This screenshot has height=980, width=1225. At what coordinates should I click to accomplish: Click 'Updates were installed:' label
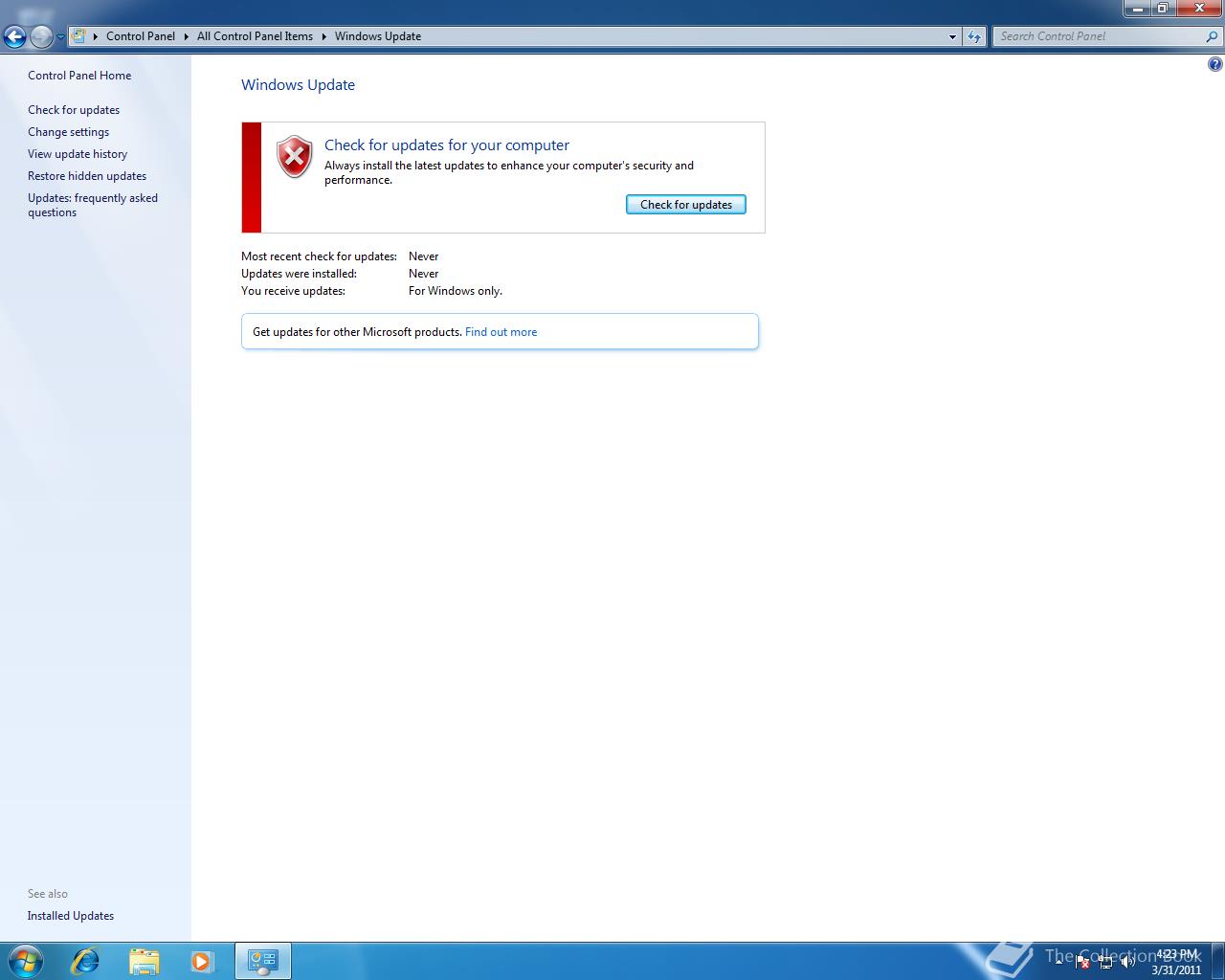(x=299, y=274)
